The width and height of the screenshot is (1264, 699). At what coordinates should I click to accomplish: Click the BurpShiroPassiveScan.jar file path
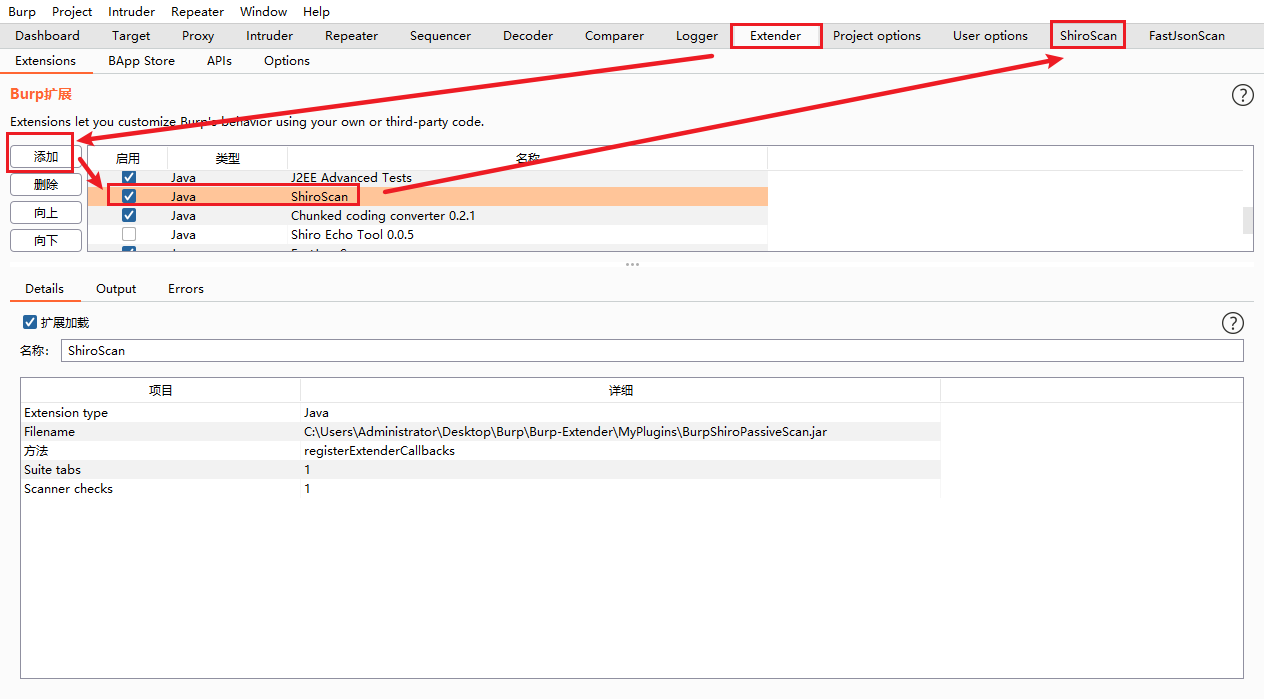[x=565, y=432]
